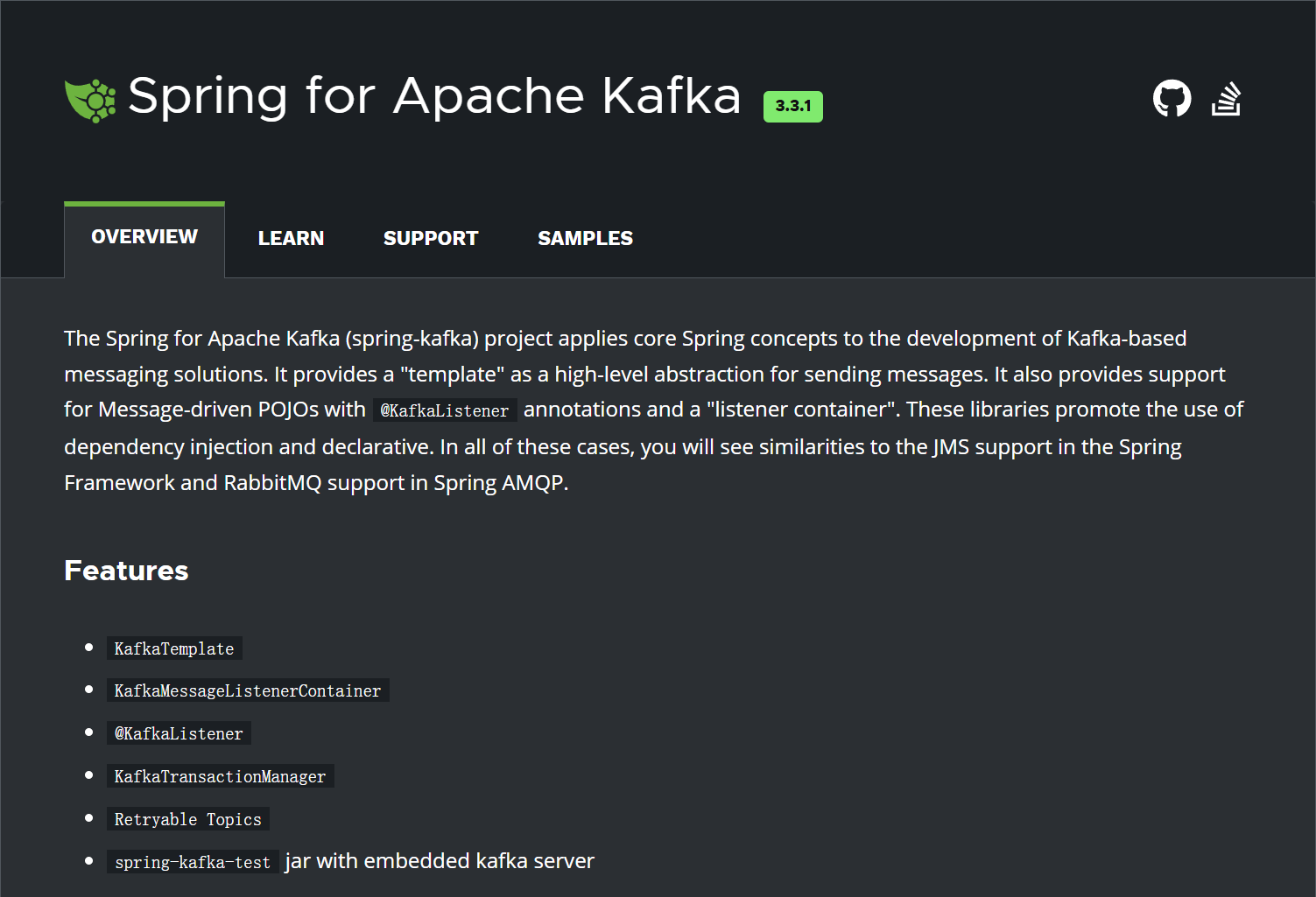Open the Stack Overflow icon link
This screenshot has width=1316, height=897.
tap(1226, 98)
